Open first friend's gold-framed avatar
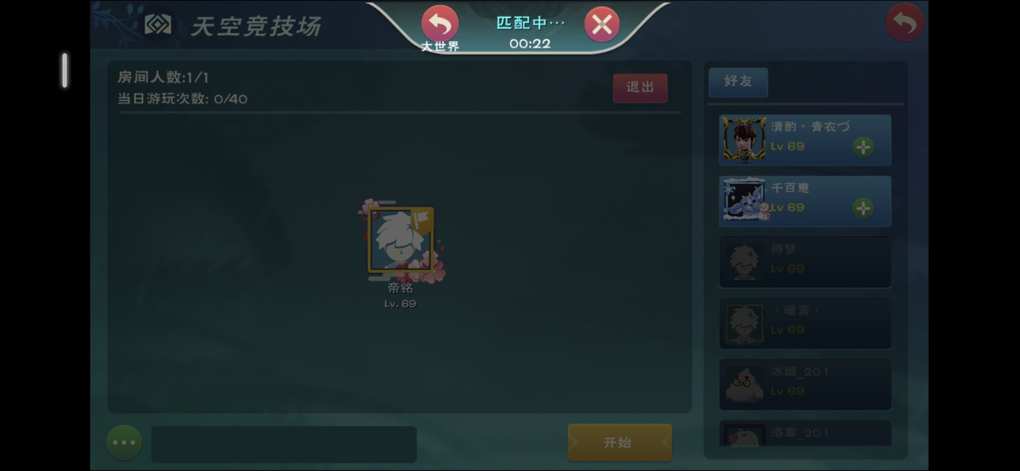Viewport: 1020px width, 471px height. (744, 139)
